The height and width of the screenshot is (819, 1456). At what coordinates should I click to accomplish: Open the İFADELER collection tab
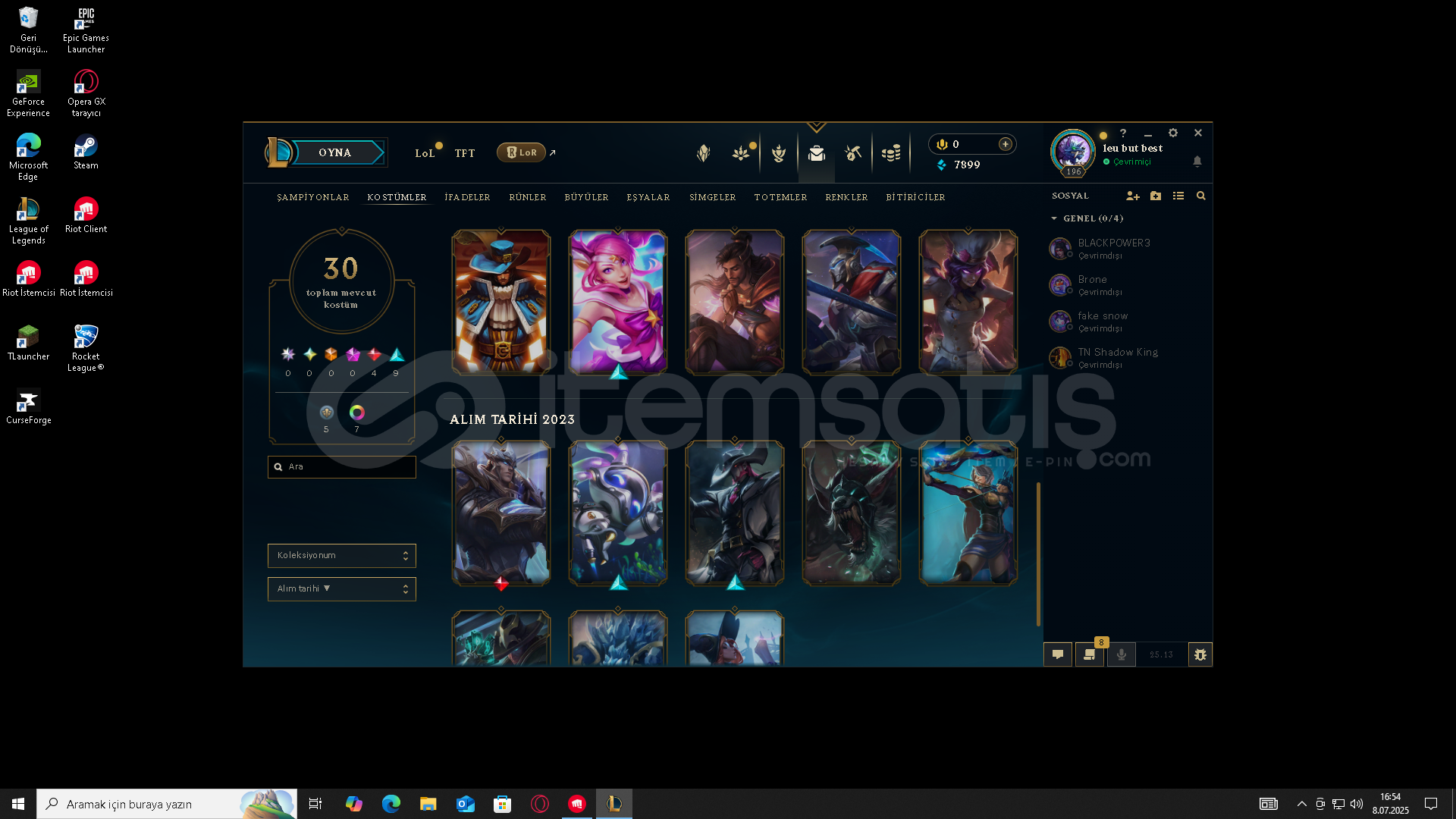(467, 197)
